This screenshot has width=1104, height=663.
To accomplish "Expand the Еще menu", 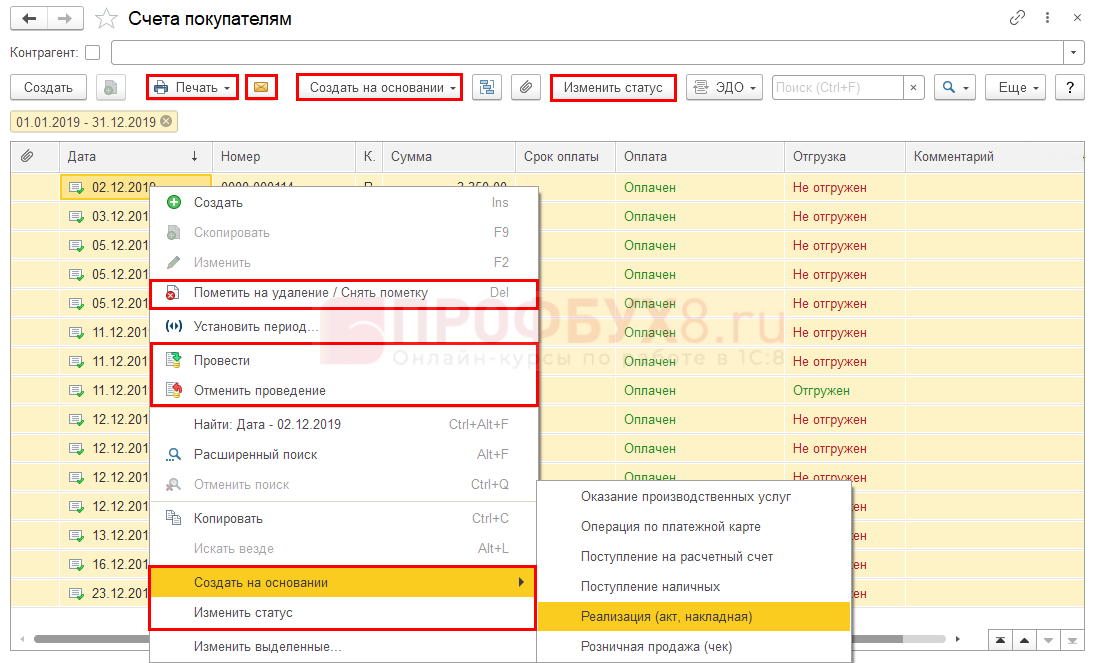I will [1015, 88].
